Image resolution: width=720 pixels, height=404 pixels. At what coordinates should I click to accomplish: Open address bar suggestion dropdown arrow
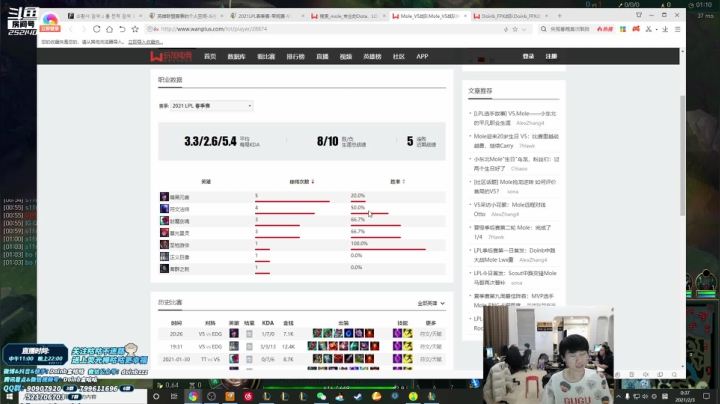[x=524, y=29]
